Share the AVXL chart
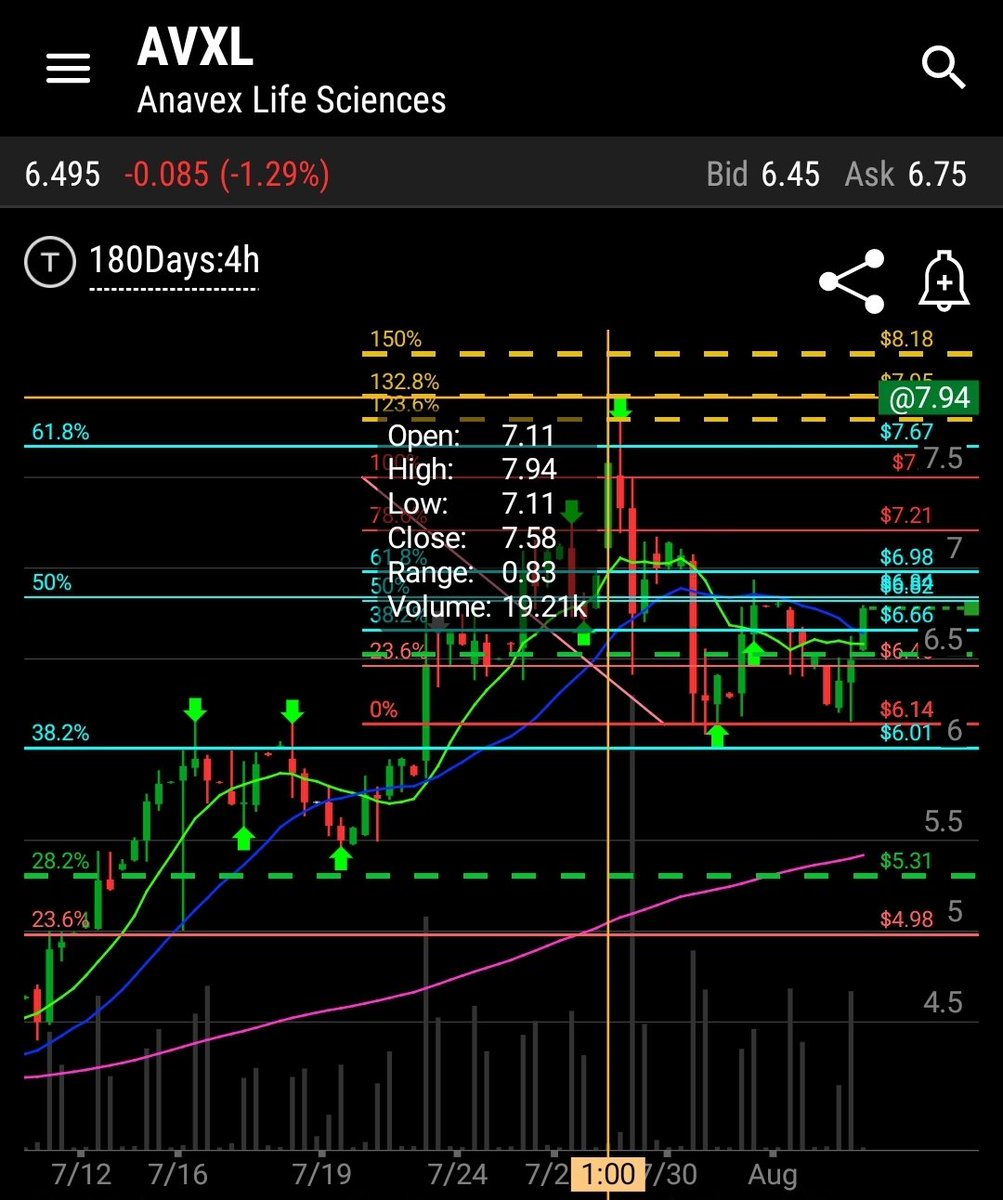This screenshot has height=1200, width=1003. 852,282
